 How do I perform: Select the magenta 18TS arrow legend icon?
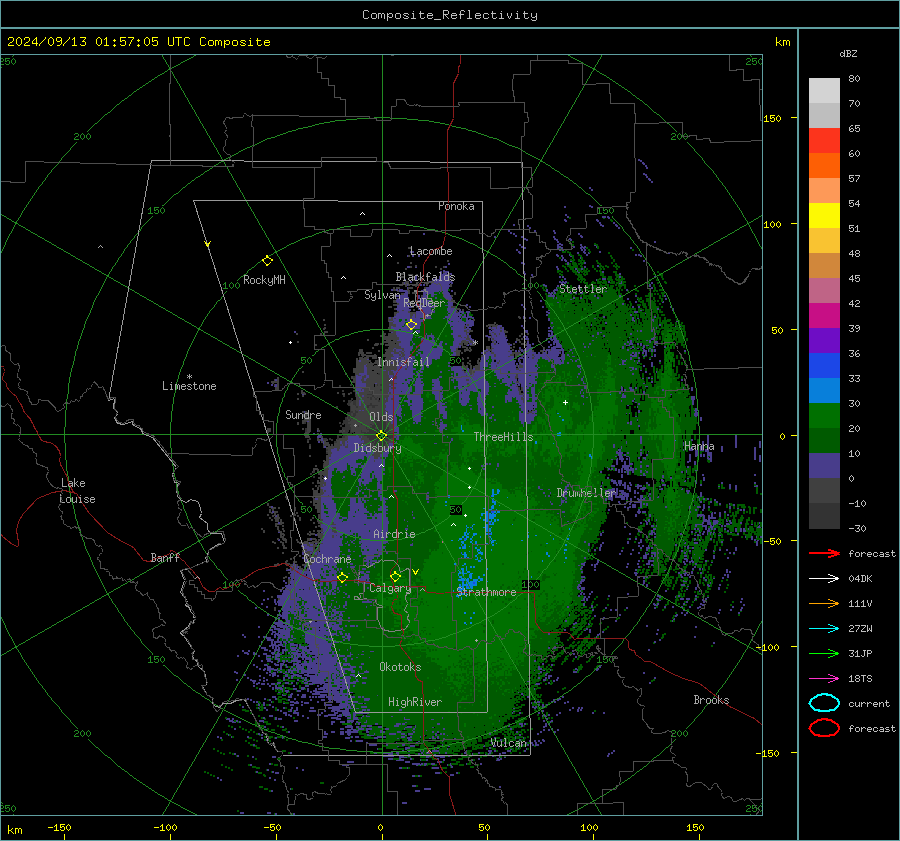pos(824,679)
